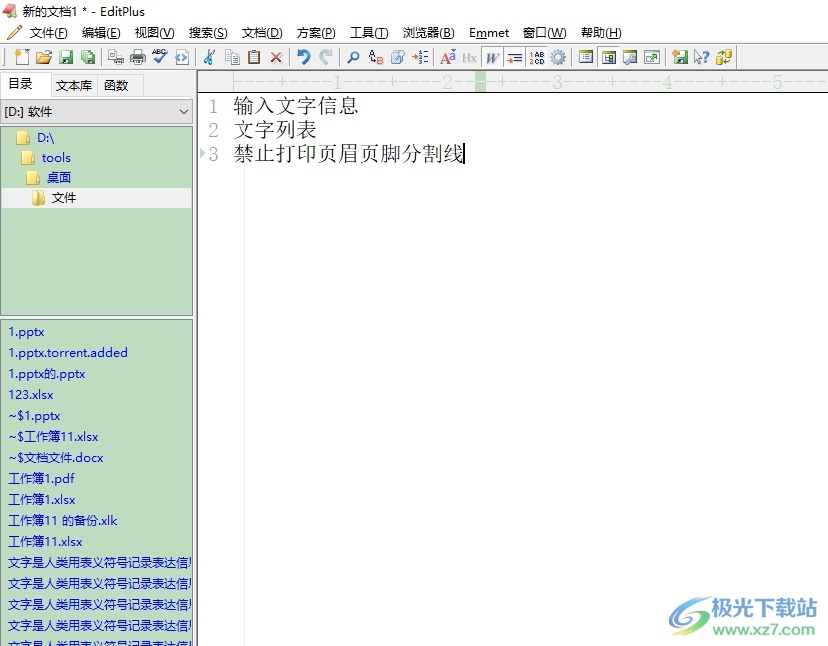Open Find with the magnifier icon

coord(353,57)
